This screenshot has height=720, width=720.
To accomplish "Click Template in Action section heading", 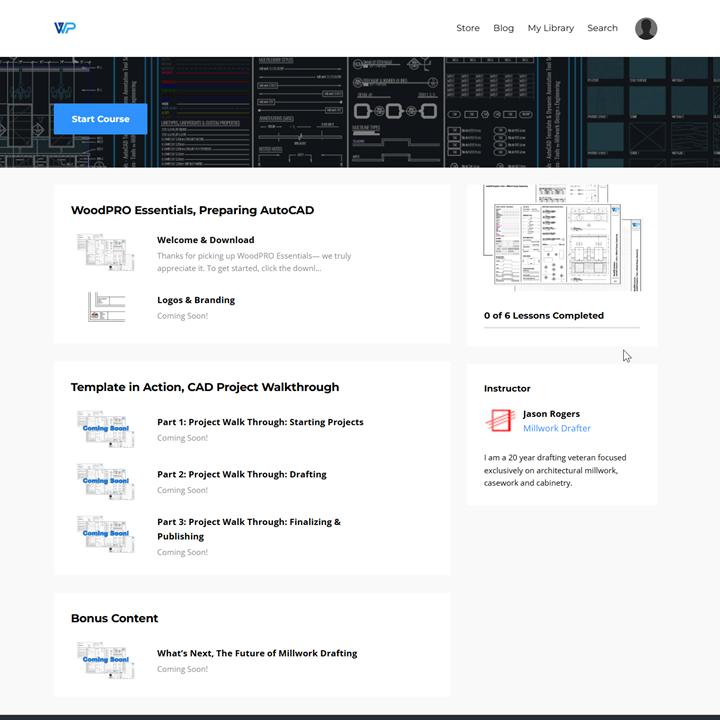I will [x=205, y=387].
